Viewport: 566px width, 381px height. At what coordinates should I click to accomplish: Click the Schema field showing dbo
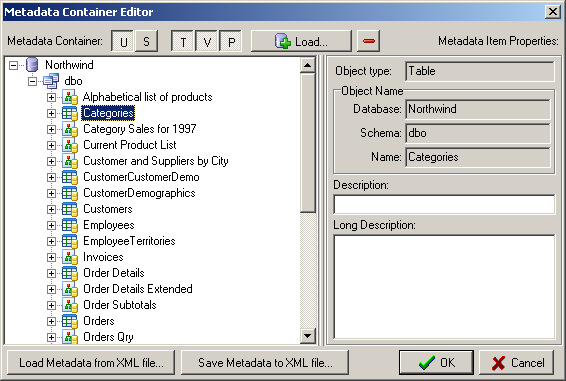click(x=478, y=133)
